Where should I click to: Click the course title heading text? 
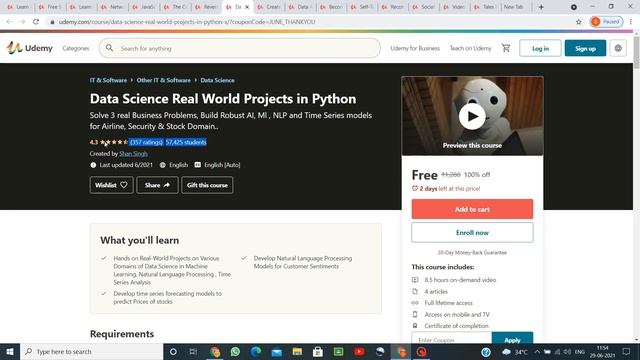click(x=223, y=99)
